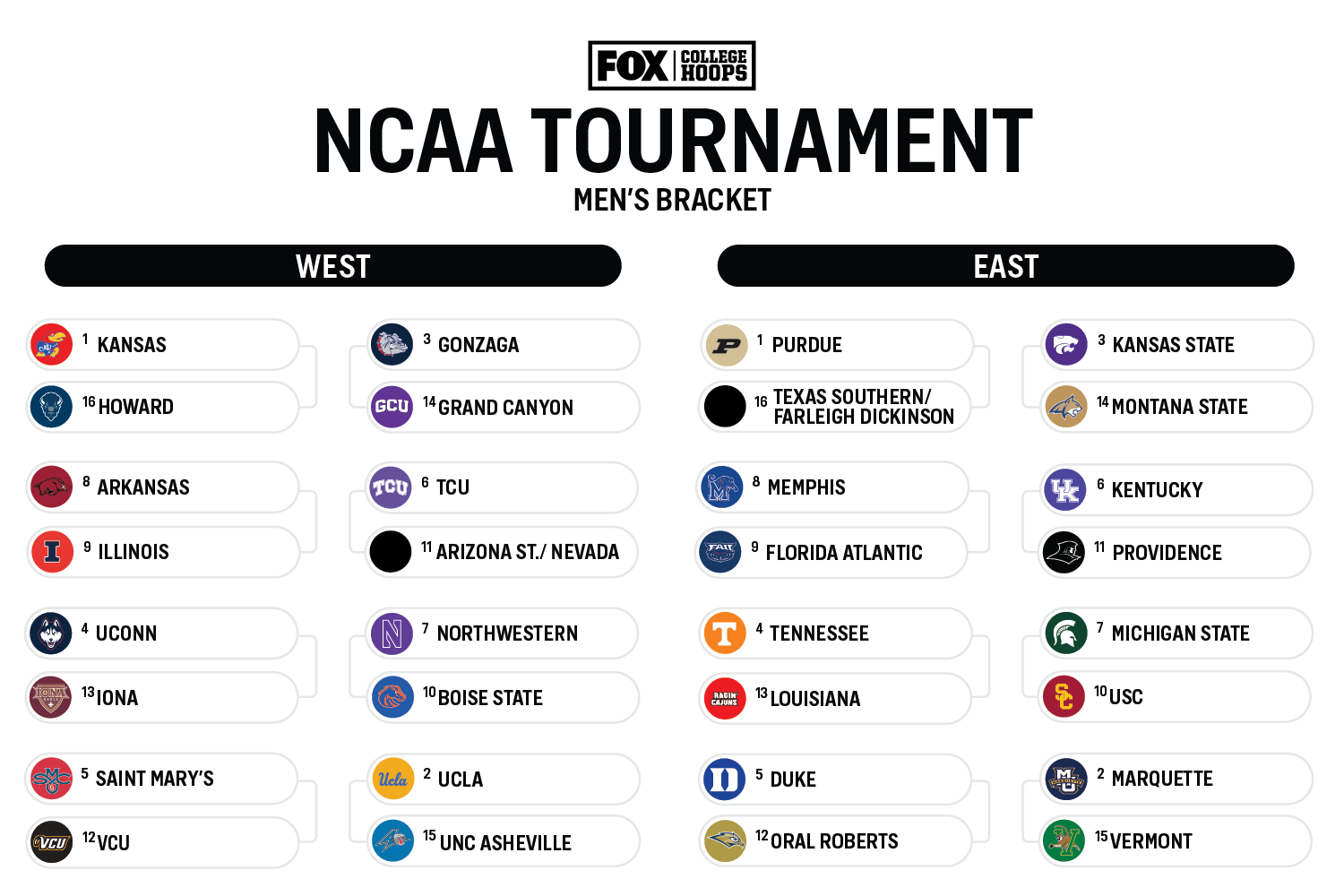The image size is (1344, 896).
Task: Click the black Arizona St./Nevada placeholder circle
Action: pos(391,552)
